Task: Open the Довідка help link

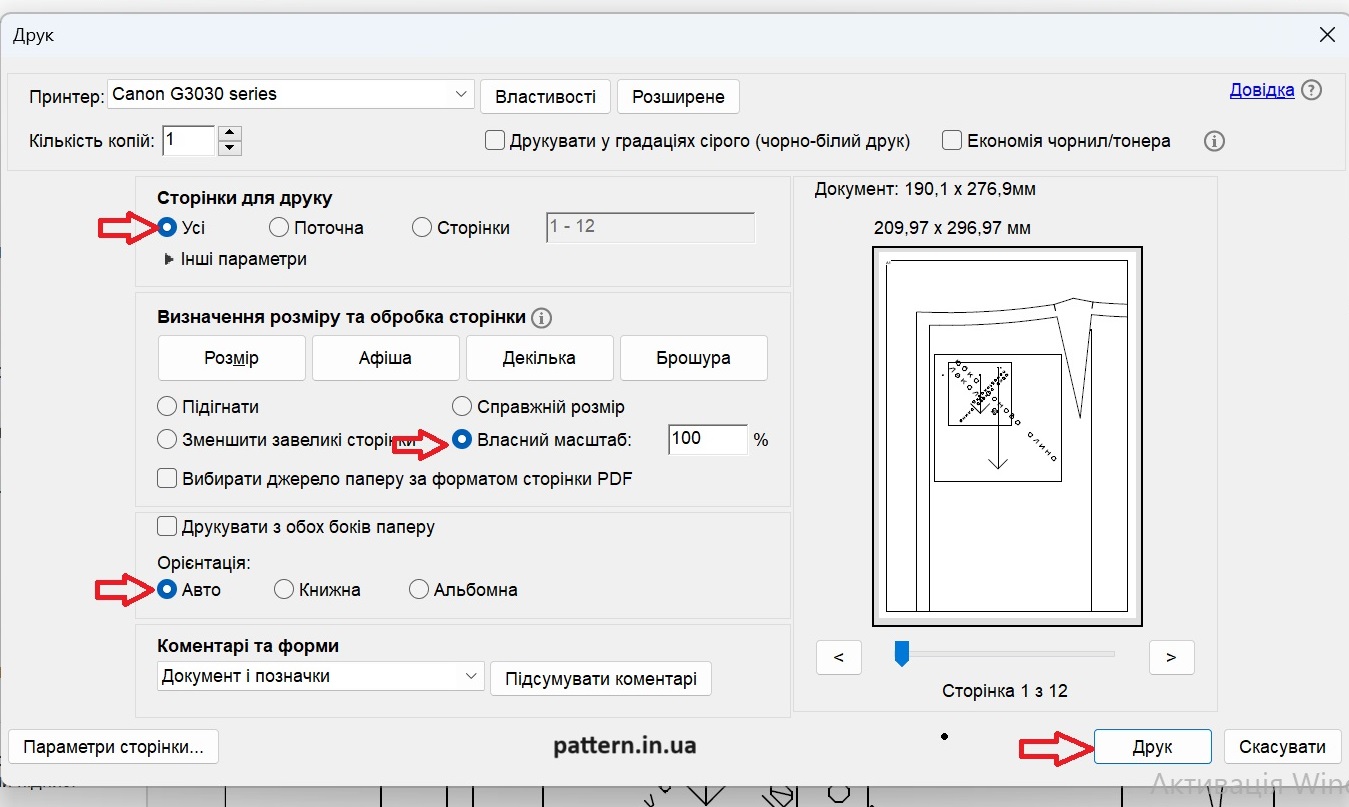Action: [x=1262, y=90]
